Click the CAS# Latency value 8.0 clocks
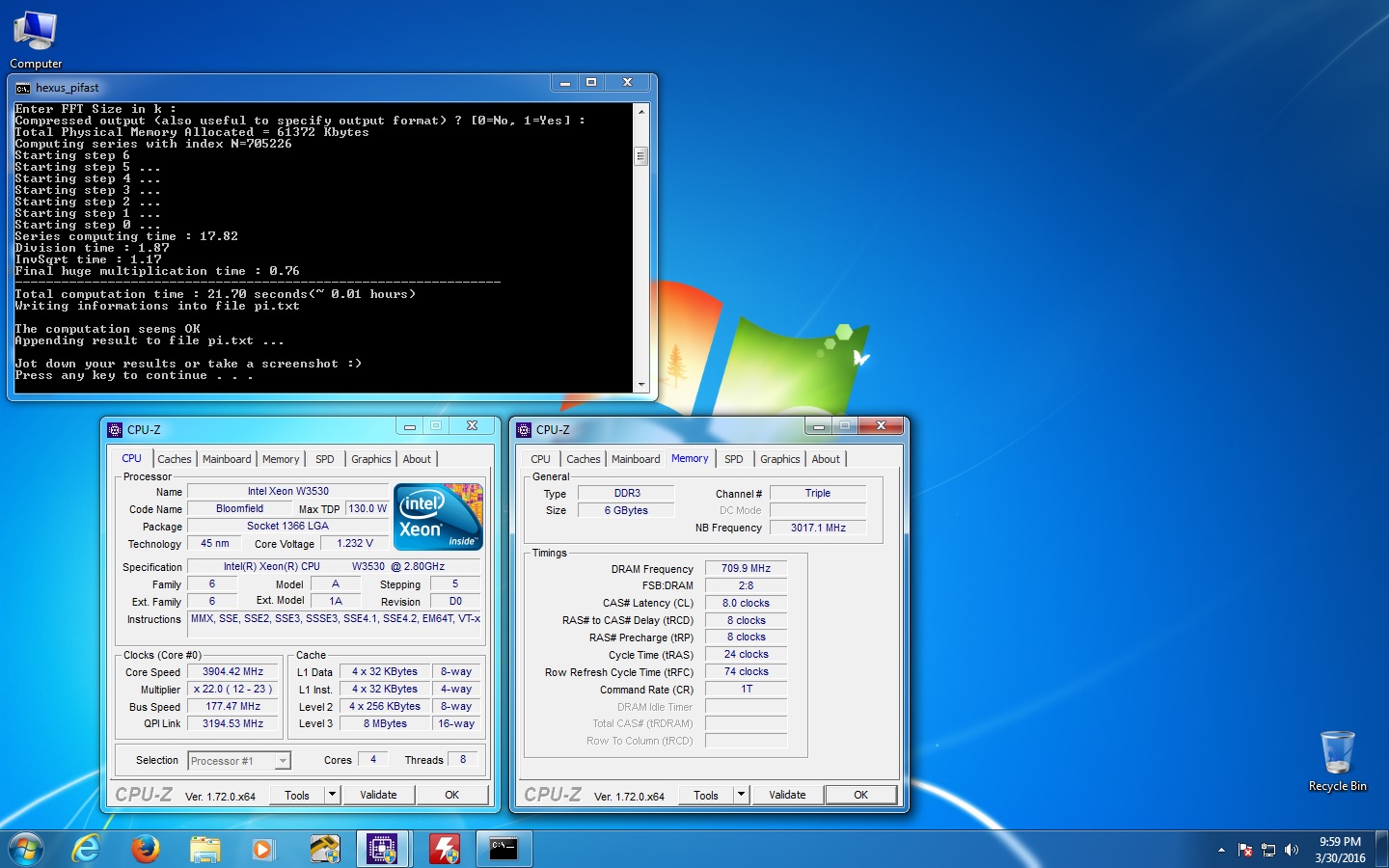Screen dimensions: 1389x868 746,603
